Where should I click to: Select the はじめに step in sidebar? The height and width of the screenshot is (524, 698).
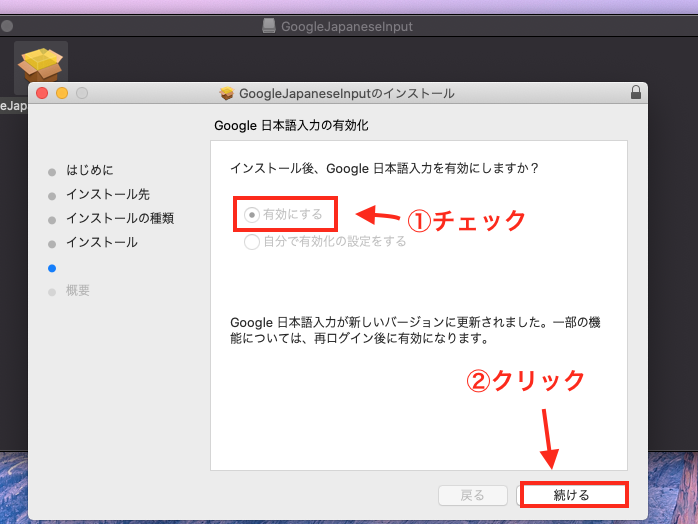click(x=89, y=170)
